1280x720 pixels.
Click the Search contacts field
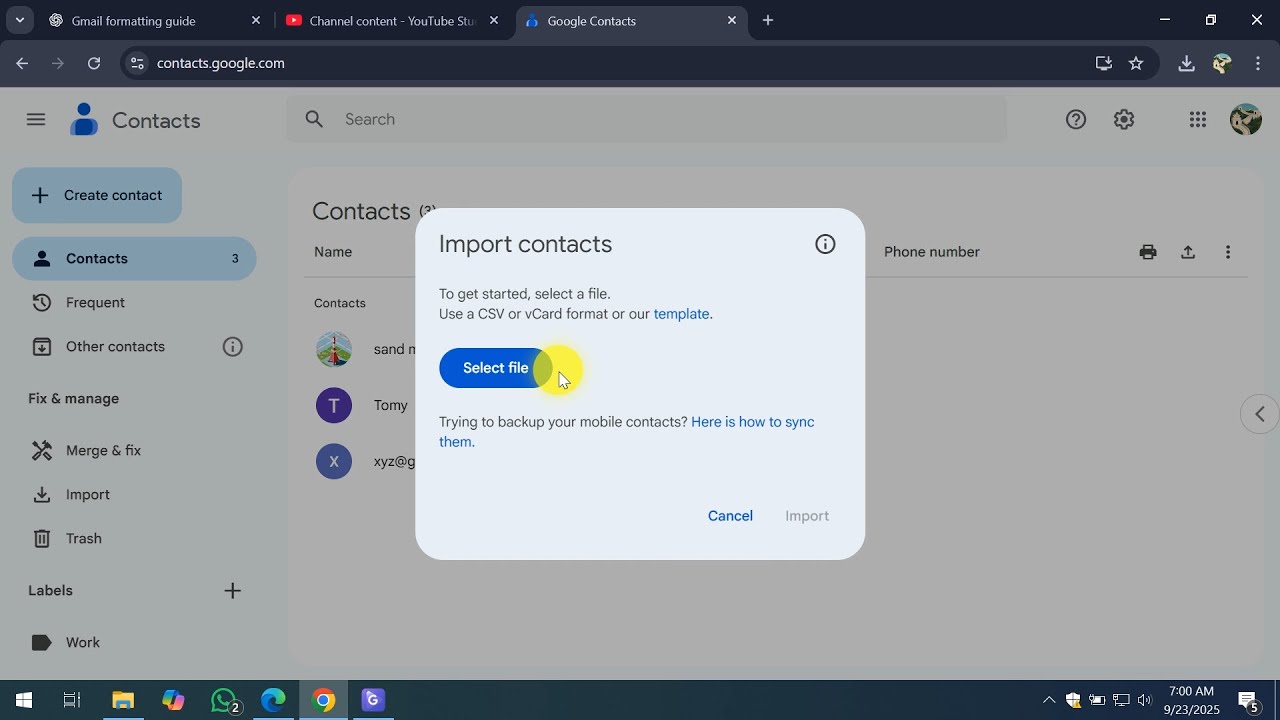click(647, 119)
